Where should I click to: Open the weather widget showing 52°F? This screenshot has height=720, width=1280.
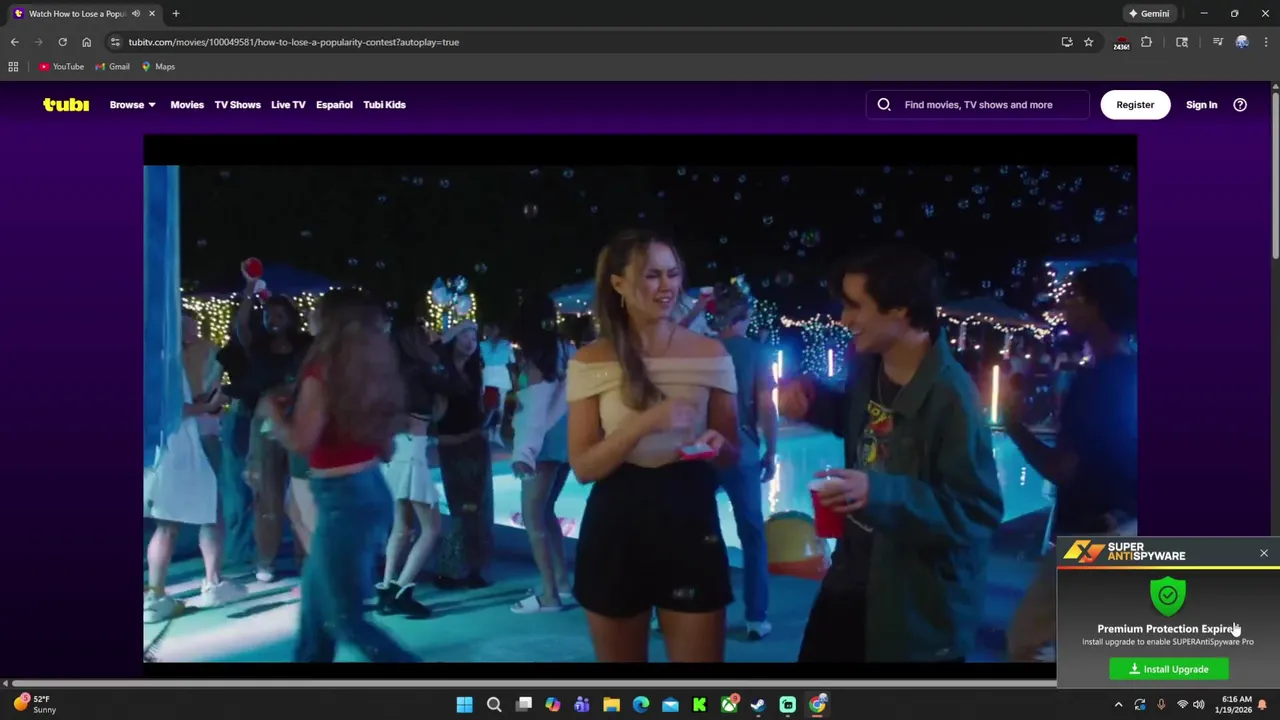(x=35, y=704)
